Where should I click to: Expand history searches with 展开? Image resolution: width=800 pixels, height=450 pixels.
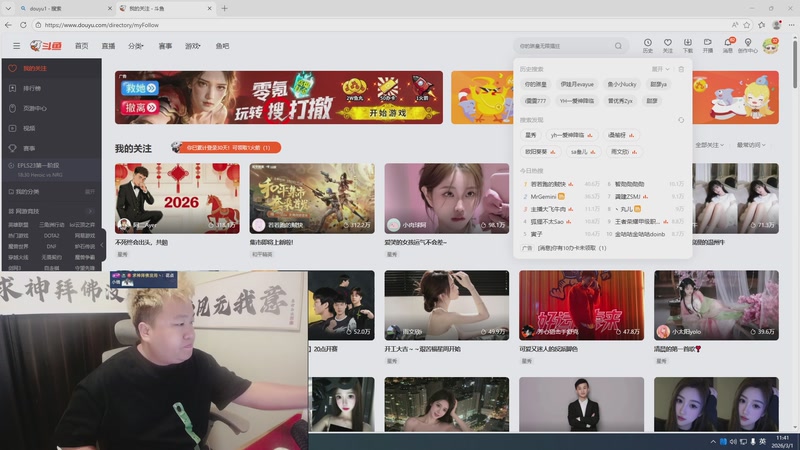tap(660, 69)
